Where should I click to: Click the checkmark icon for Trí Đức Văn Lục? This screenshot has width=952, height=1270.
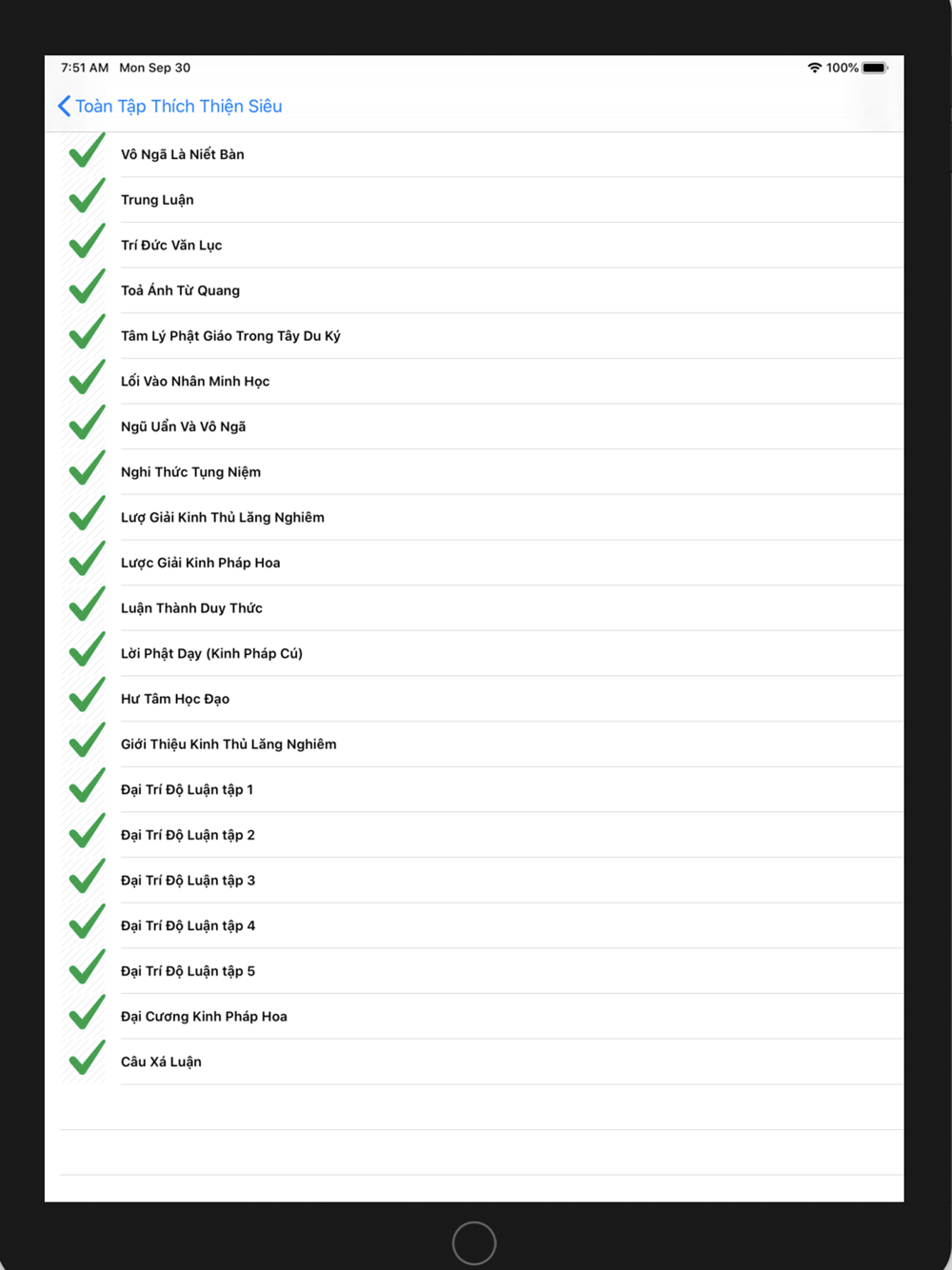(x=87, y=242)
